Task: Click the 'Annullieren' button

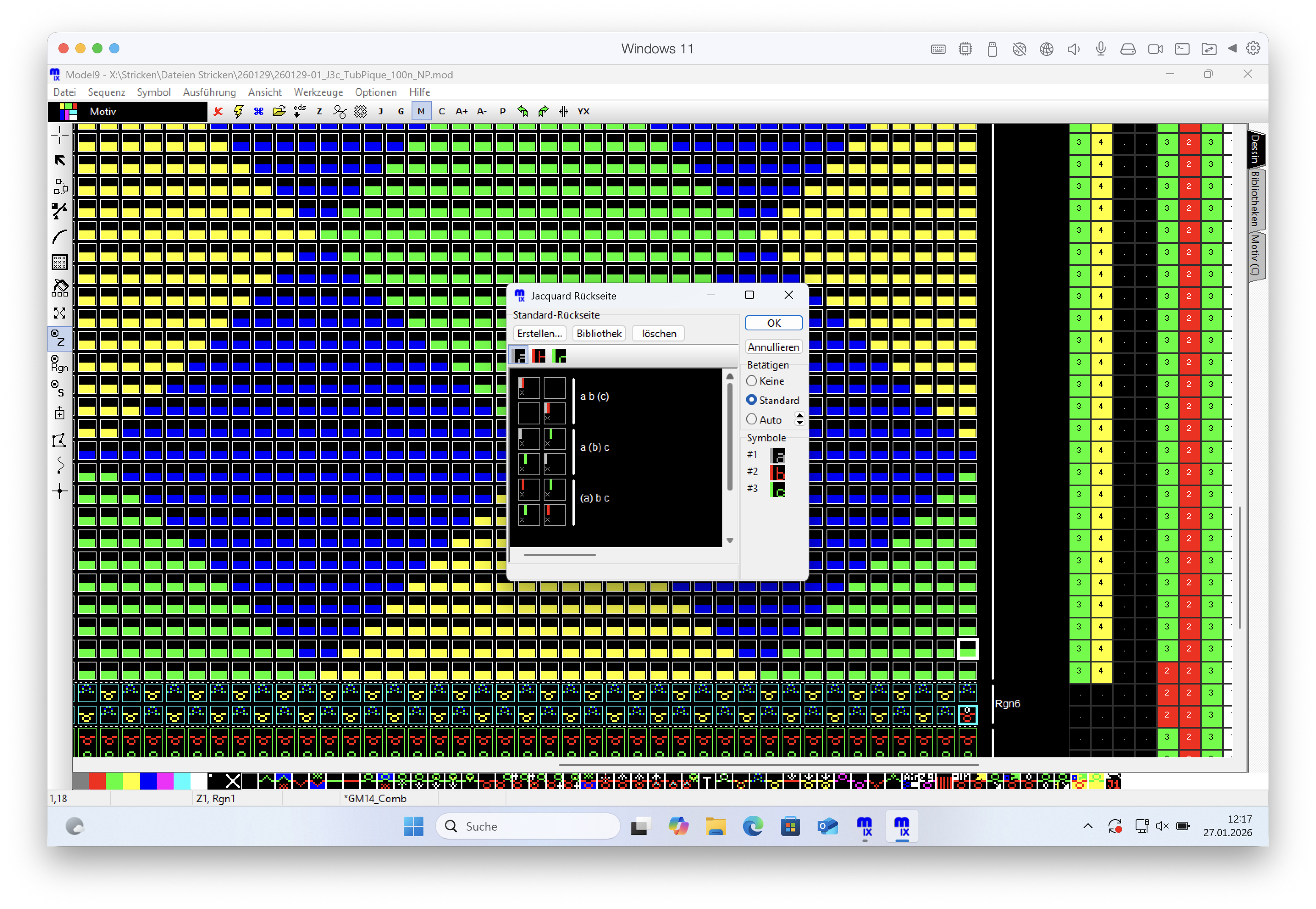Action: (x=773, y=347)
